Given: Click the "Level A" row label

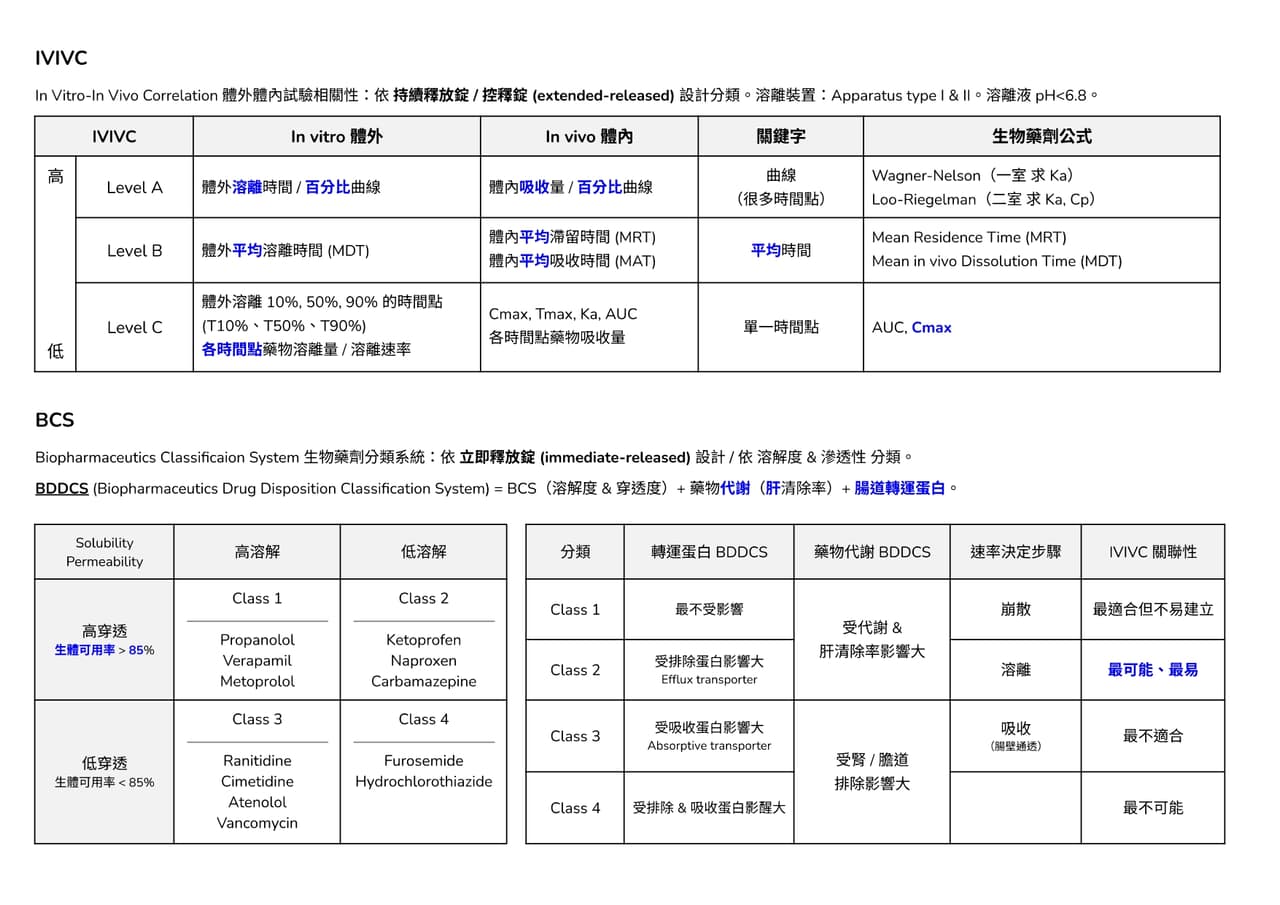Looking at the screenshot, I should point(134,187).
